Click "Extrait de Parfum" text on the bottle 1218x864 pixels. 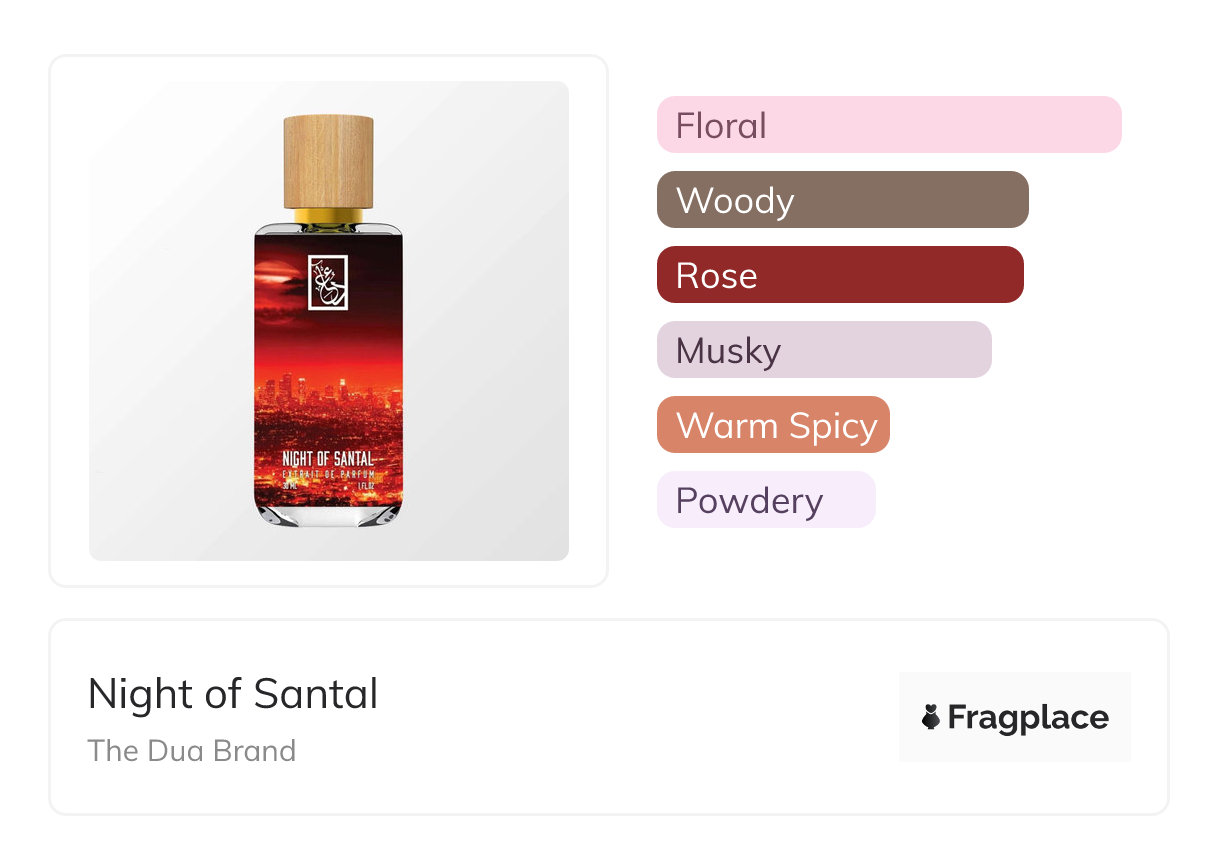328,472
